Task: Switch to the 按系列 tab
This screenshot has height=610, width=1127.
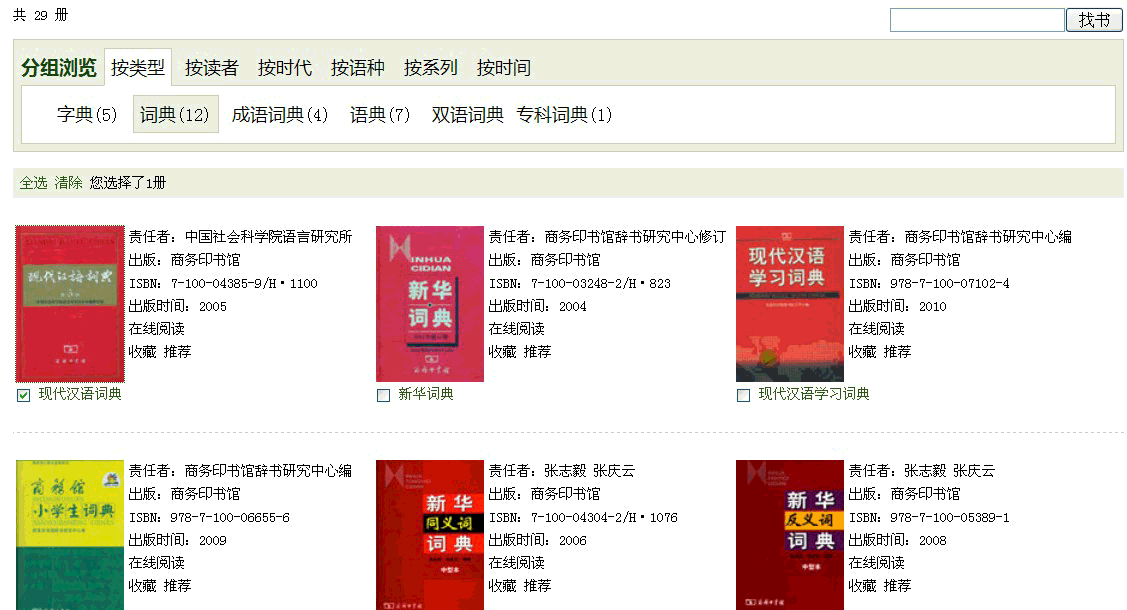Action: point(431,68)
